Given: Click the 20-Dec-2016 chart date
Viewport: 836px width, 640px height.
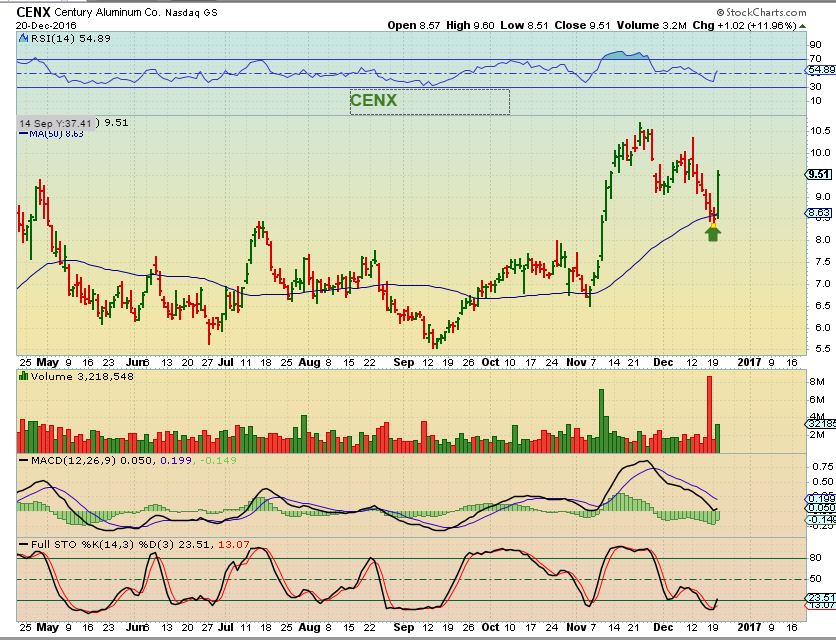Looking at the screenshot, I should click(x=46, y=25).
